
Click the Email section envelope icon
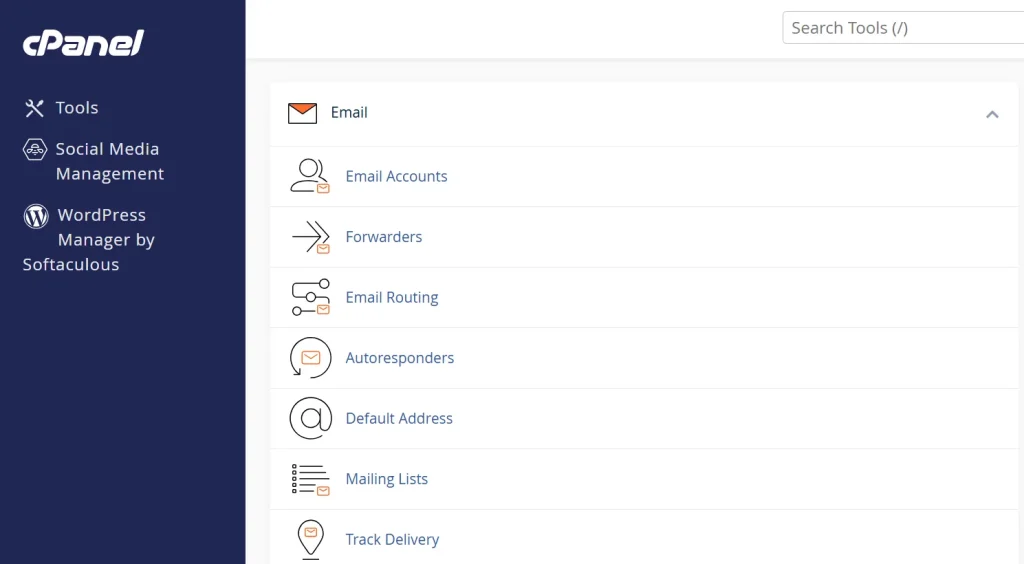302,113
